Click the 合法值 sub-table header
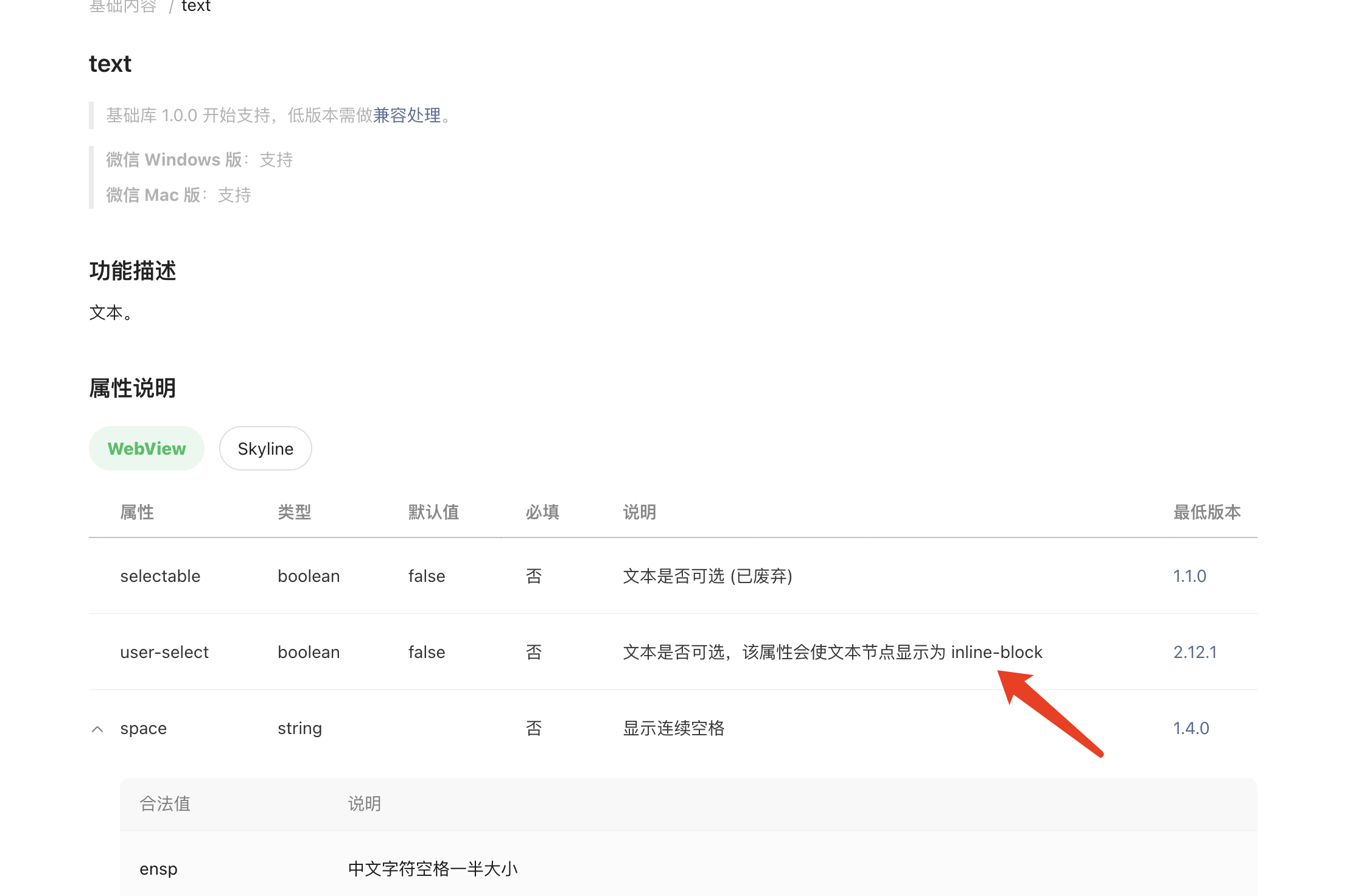 click(165, 803)
